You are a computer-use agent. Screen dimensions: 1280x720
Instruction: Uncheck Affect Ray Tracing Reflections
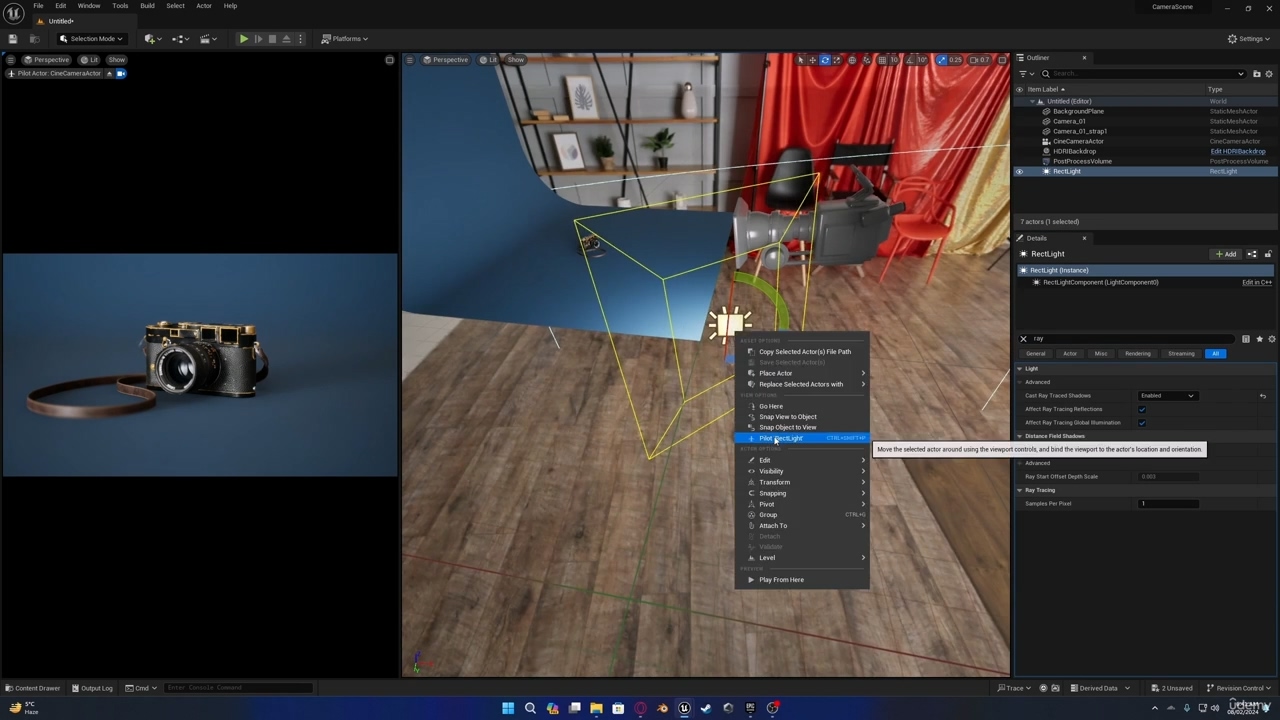tap(1142, 409)
